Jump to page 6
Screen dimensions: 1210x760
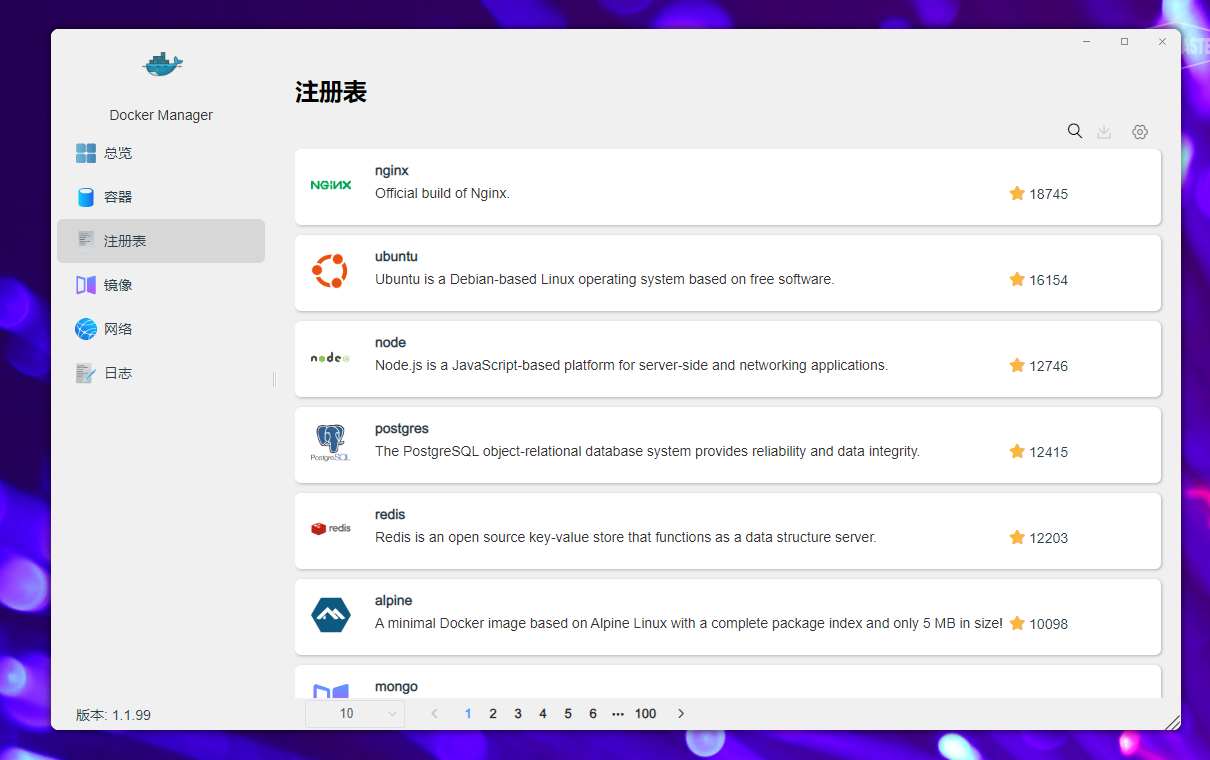tap(593, 713)
